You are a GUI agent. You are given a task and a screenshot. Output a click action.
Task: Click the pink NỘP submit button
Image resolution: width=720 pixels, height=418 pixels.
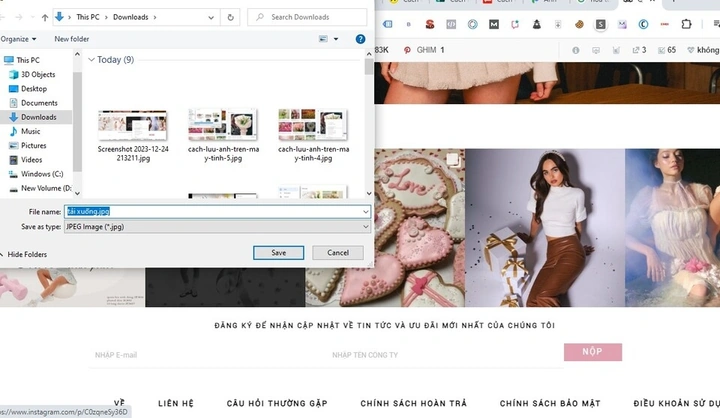click(593, 352)
